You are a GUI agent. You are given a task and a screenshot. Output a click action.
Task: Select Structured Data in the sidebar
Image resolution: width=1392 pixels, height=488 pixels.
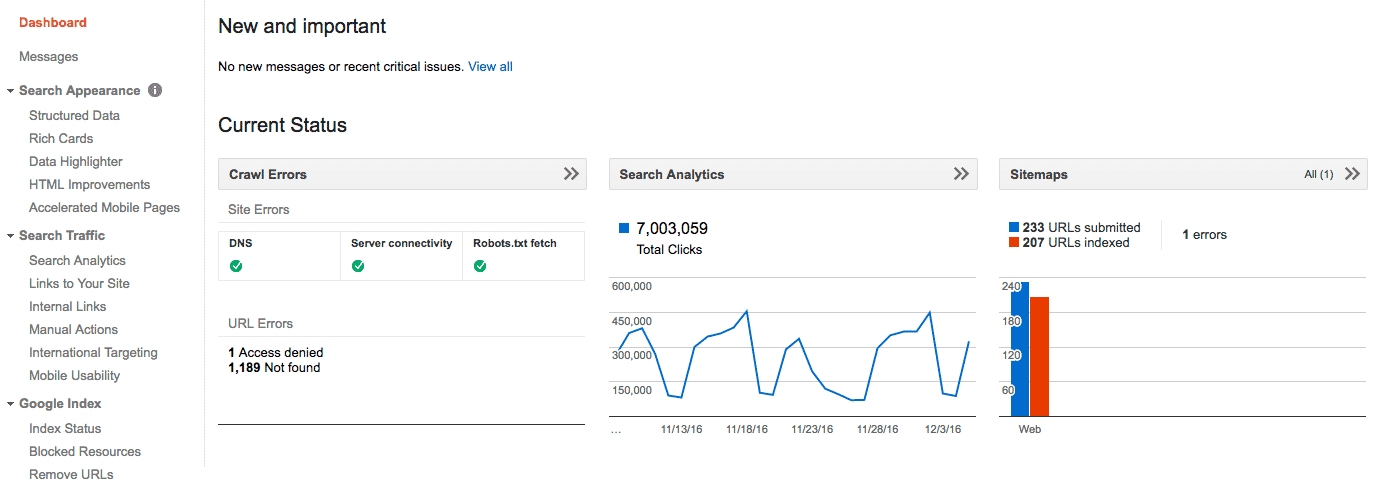click(74, 116)
